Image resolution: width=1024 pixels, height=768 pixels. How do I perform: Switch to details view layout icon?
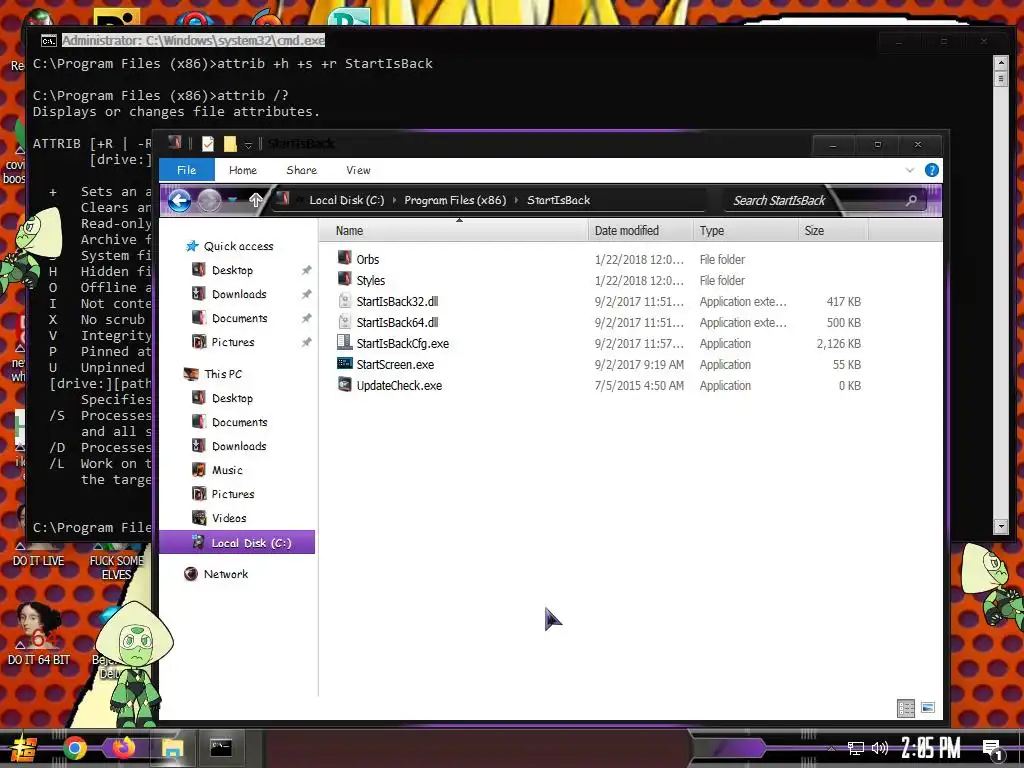[x=906, y=708]
